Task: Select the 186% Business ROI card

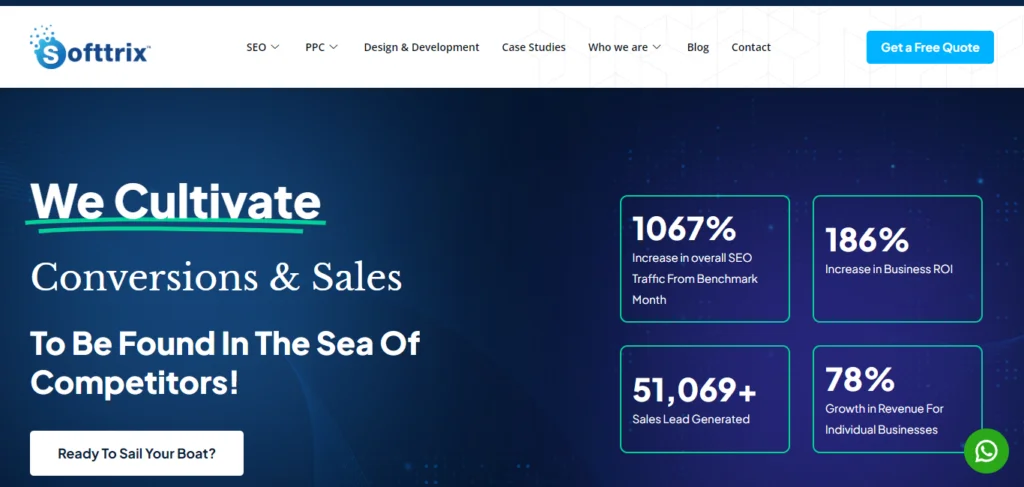Action: [897, 259]
